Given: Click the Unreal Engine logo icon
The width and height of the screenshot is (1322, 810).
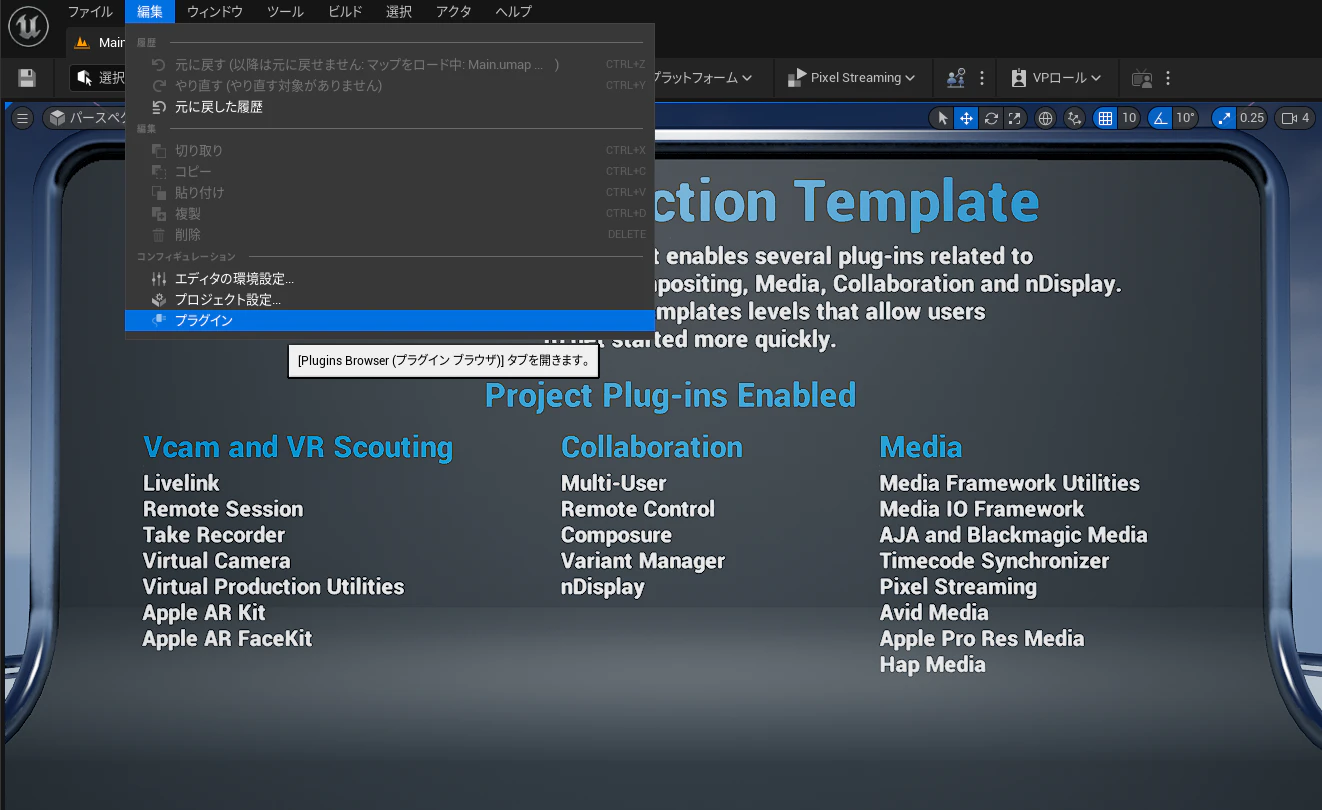Looking at the screenshot, I should pos(28,25).
